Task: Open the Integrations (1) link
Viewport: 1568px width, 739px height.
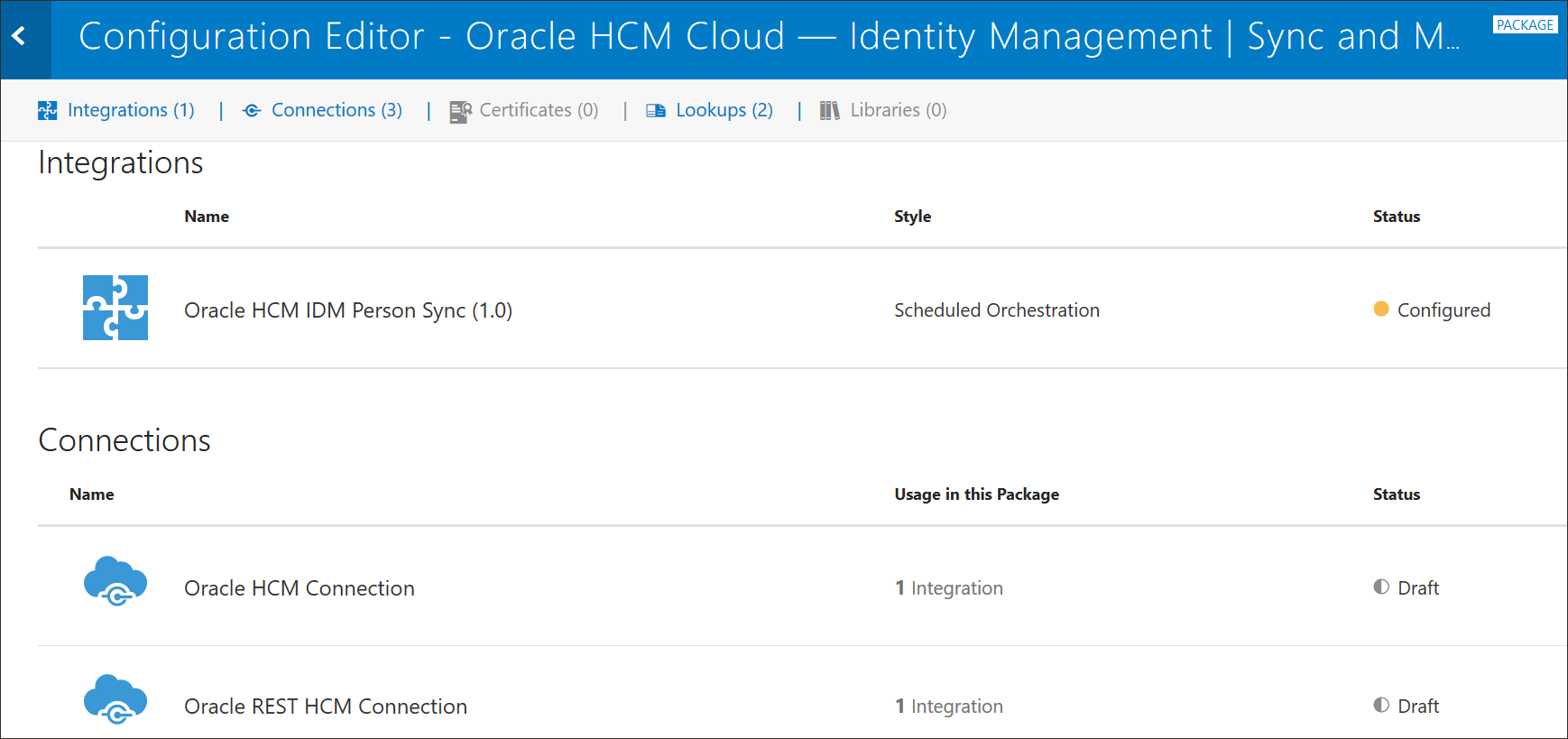Action: tap(131, 110)
